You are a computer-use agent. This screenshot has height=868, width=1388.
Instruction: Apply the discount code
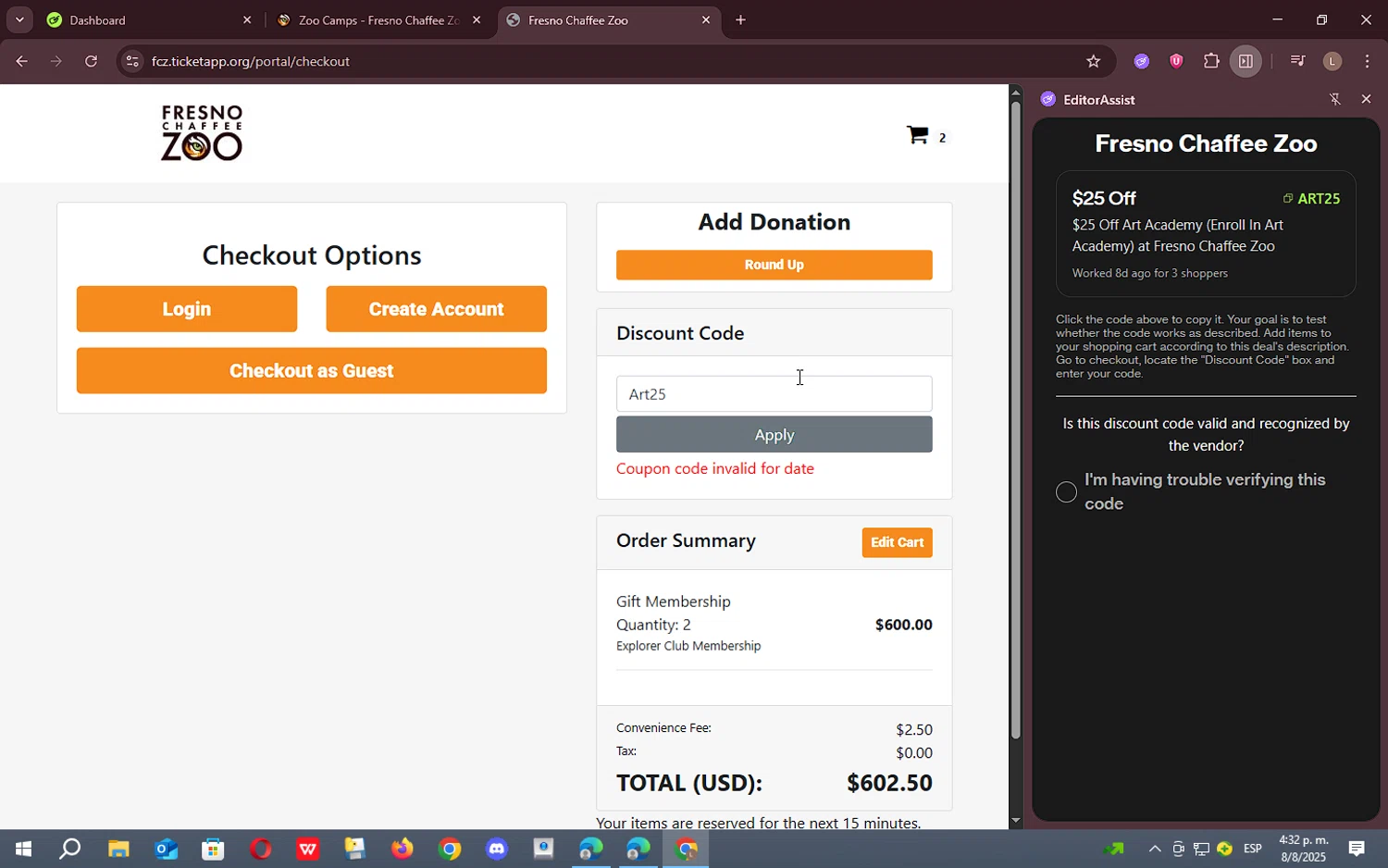click(x=775, y=435)
